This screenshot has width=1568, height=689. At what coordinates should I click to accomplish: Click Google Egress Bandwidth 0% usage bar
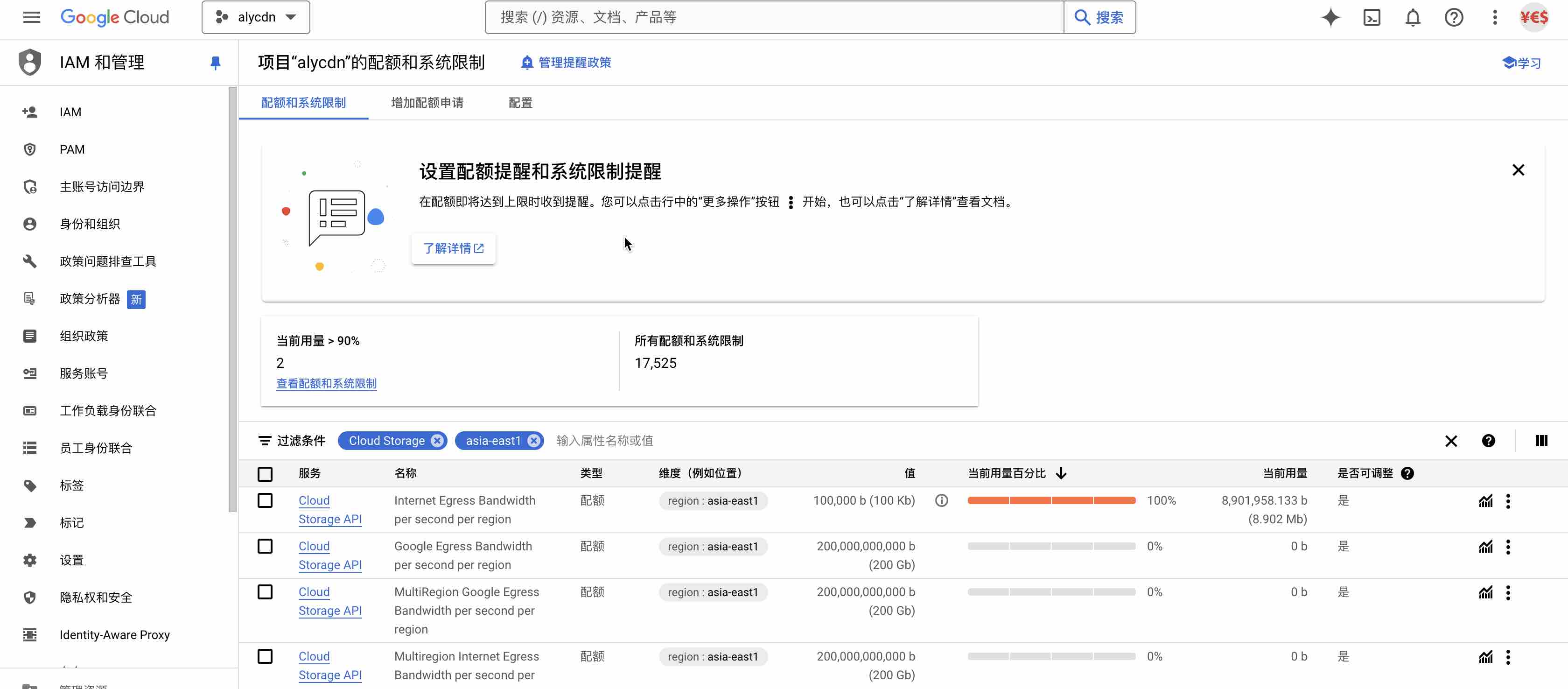[1051, 546]
